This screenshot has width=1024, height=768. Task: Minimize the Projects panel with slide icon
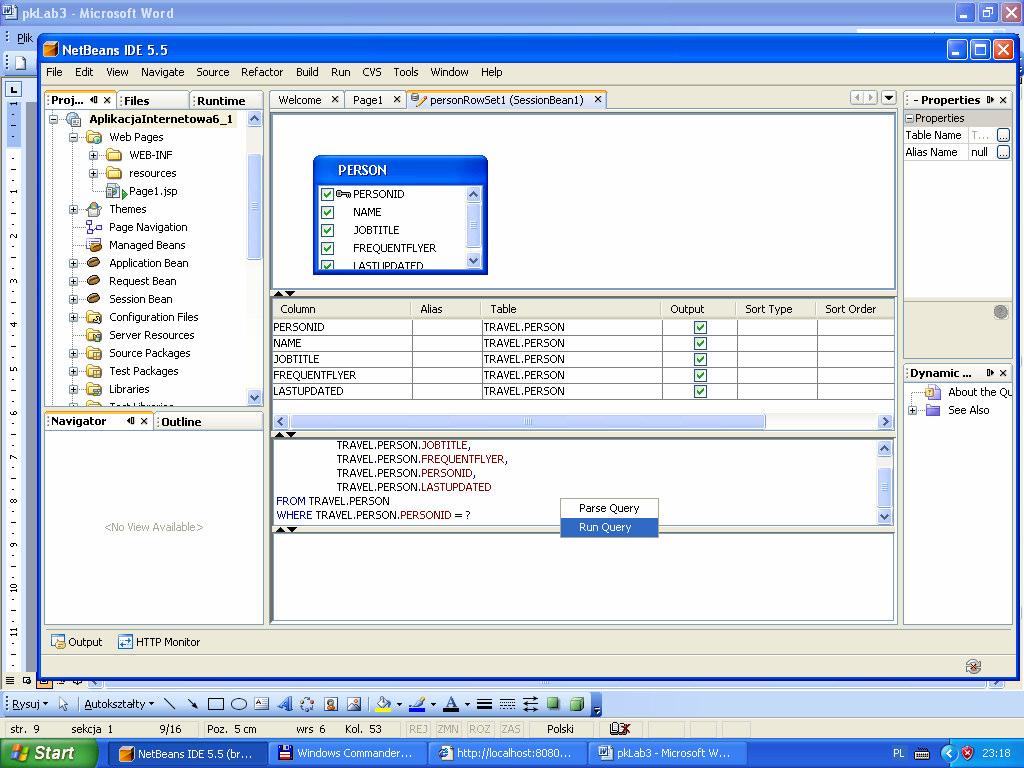[x=94, y=100]
